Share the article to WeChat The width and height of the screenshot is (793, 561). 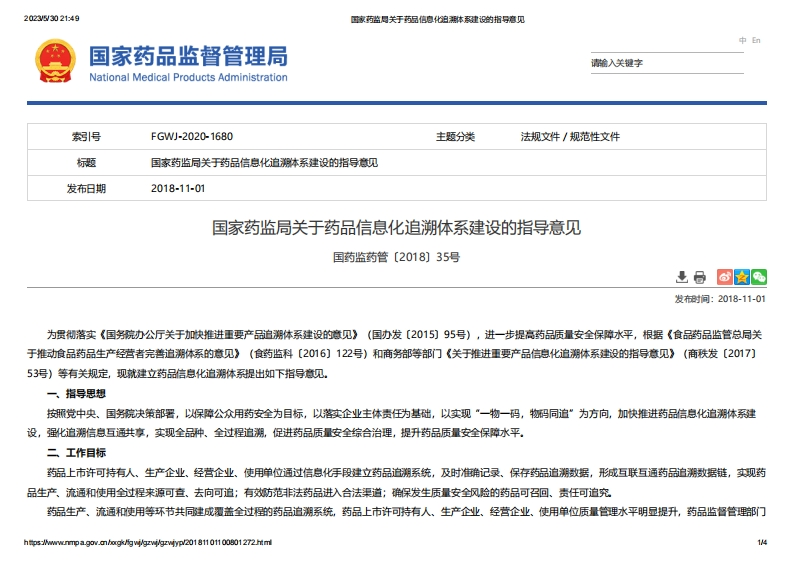click(759, 277)
